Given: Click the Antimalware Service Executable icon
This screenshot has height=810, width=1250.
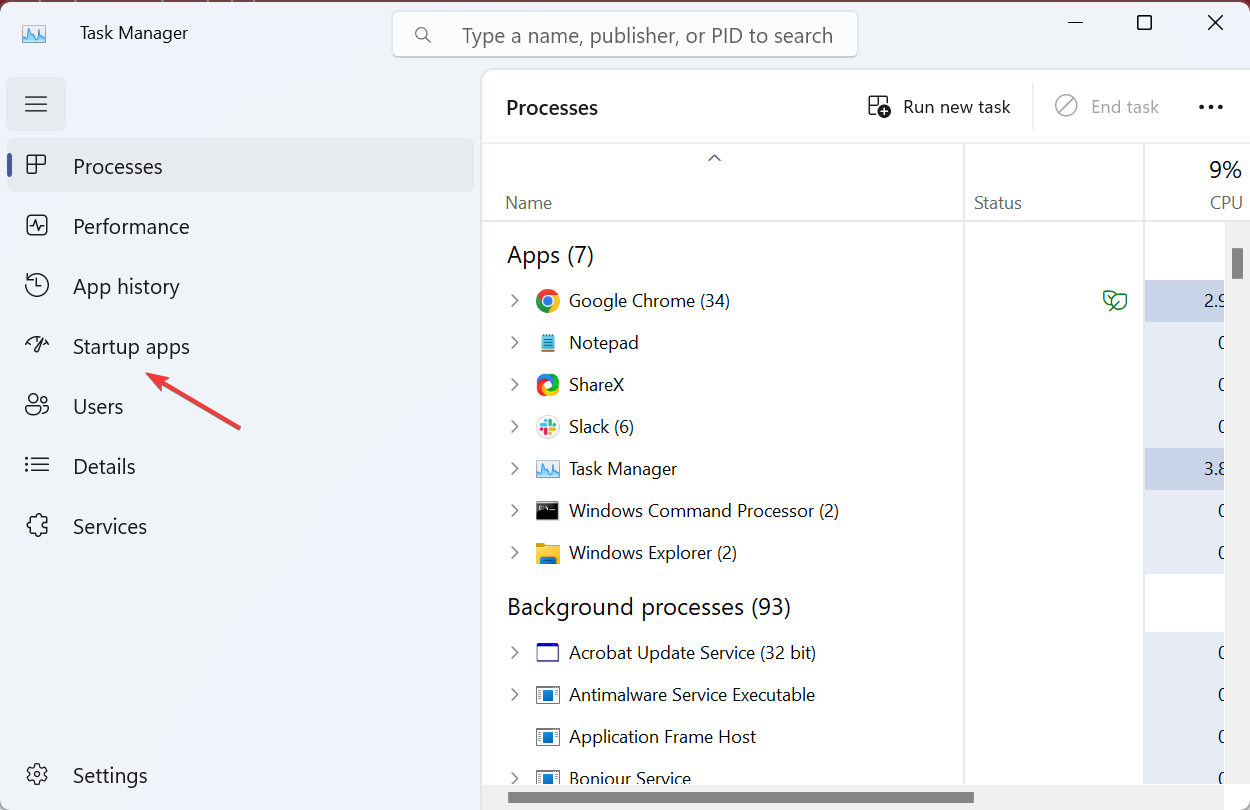Looking at the screenshot, I should point(547,695).
